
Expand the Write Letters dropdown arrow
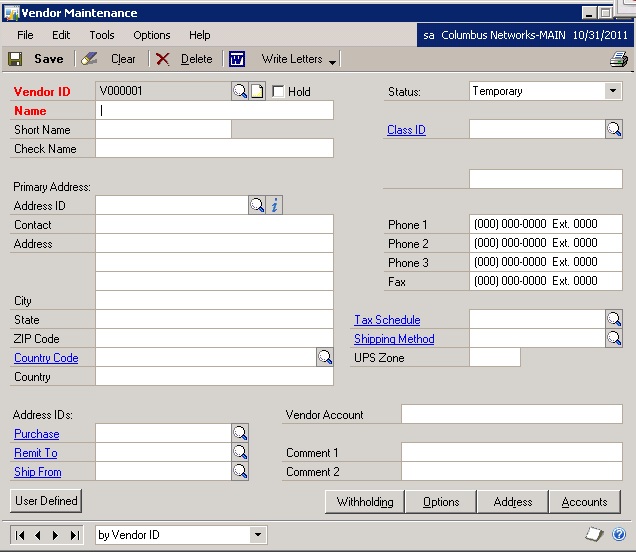332,62
